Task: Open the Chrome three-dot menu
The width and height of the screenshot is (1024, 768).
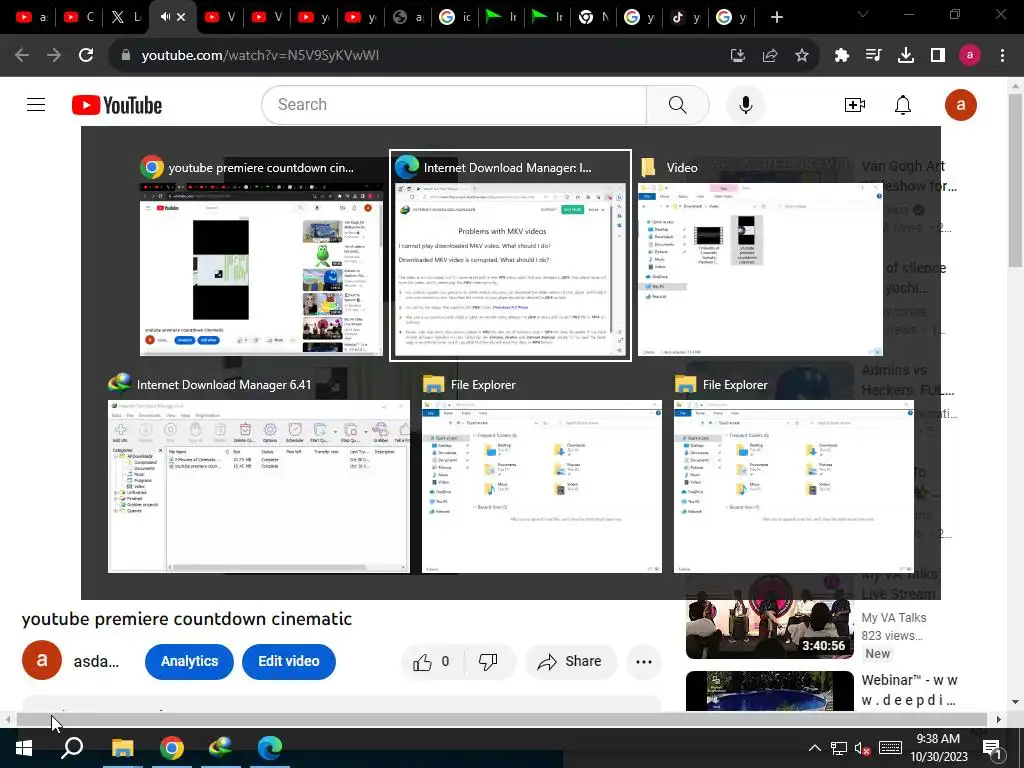Action: coord(1002,56)
